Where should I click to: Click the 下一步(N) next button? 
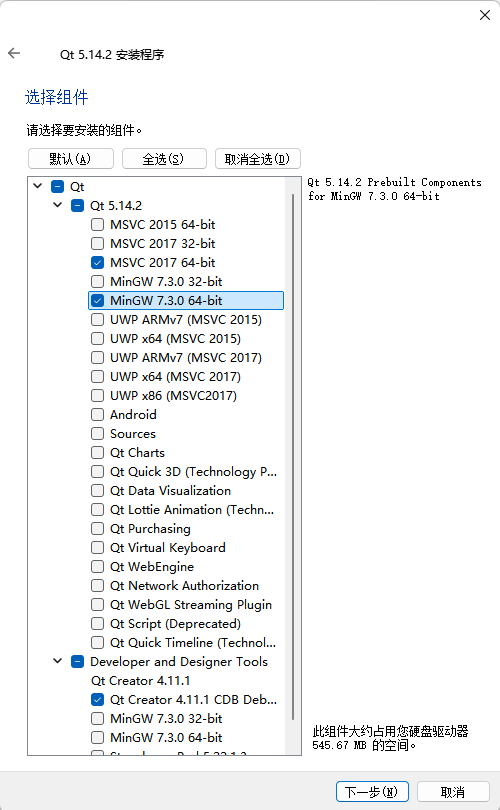pos(372,791)
